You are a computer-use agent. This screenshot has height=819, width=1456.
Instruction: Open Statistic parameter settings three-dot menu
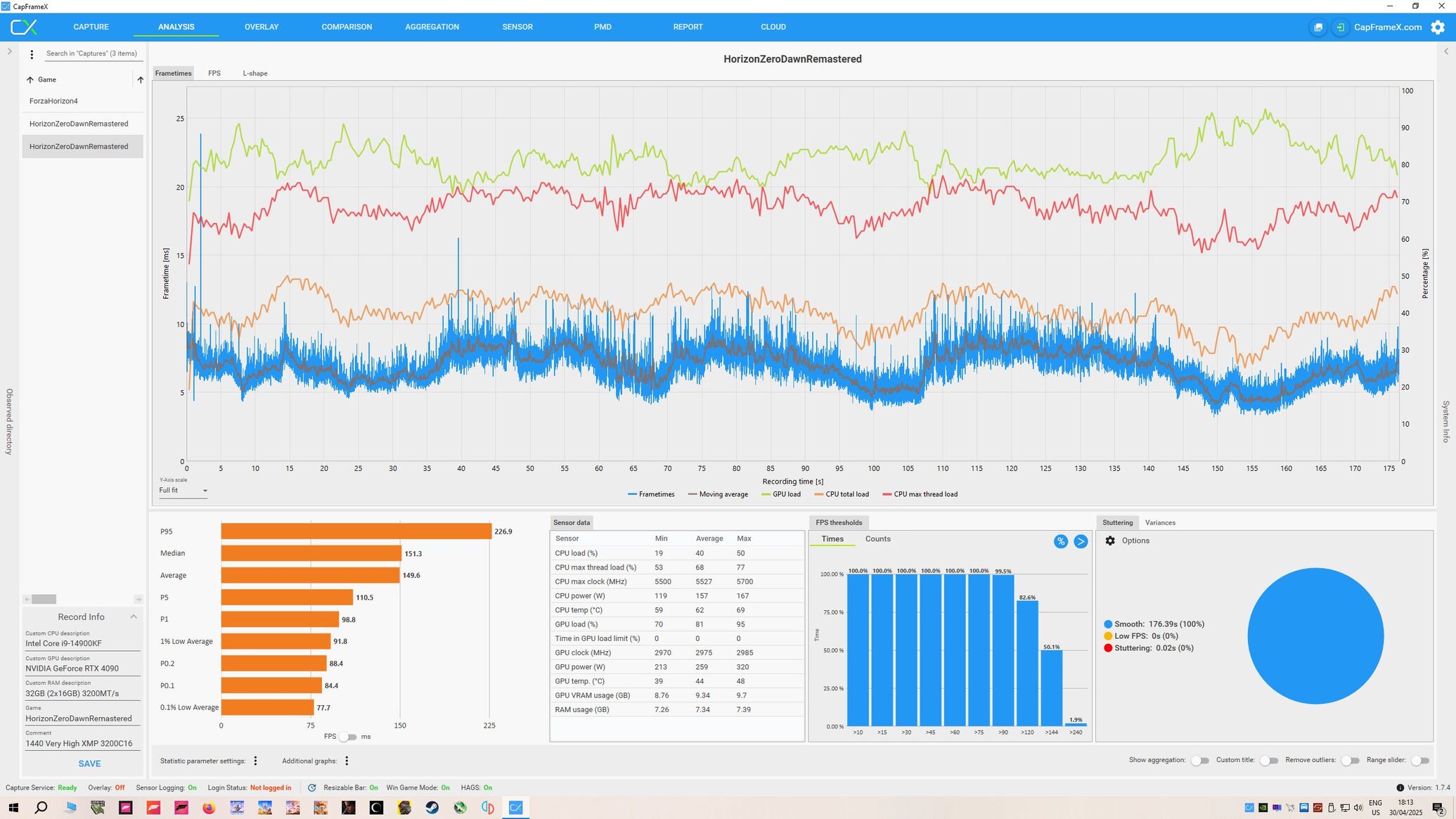tap(256, 761)
